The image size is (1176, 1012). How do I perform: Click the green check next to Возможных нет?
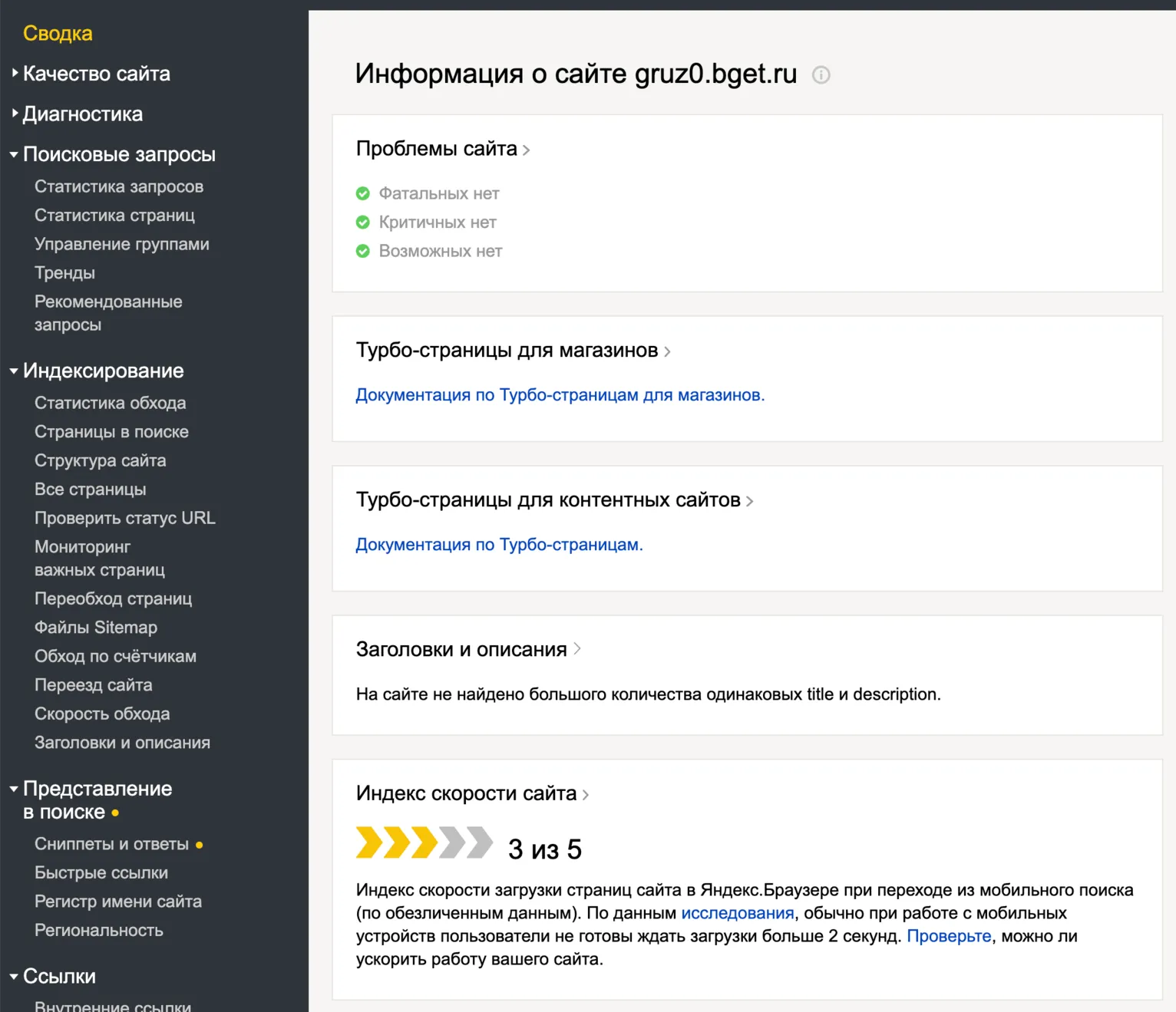tap(363, 251)
